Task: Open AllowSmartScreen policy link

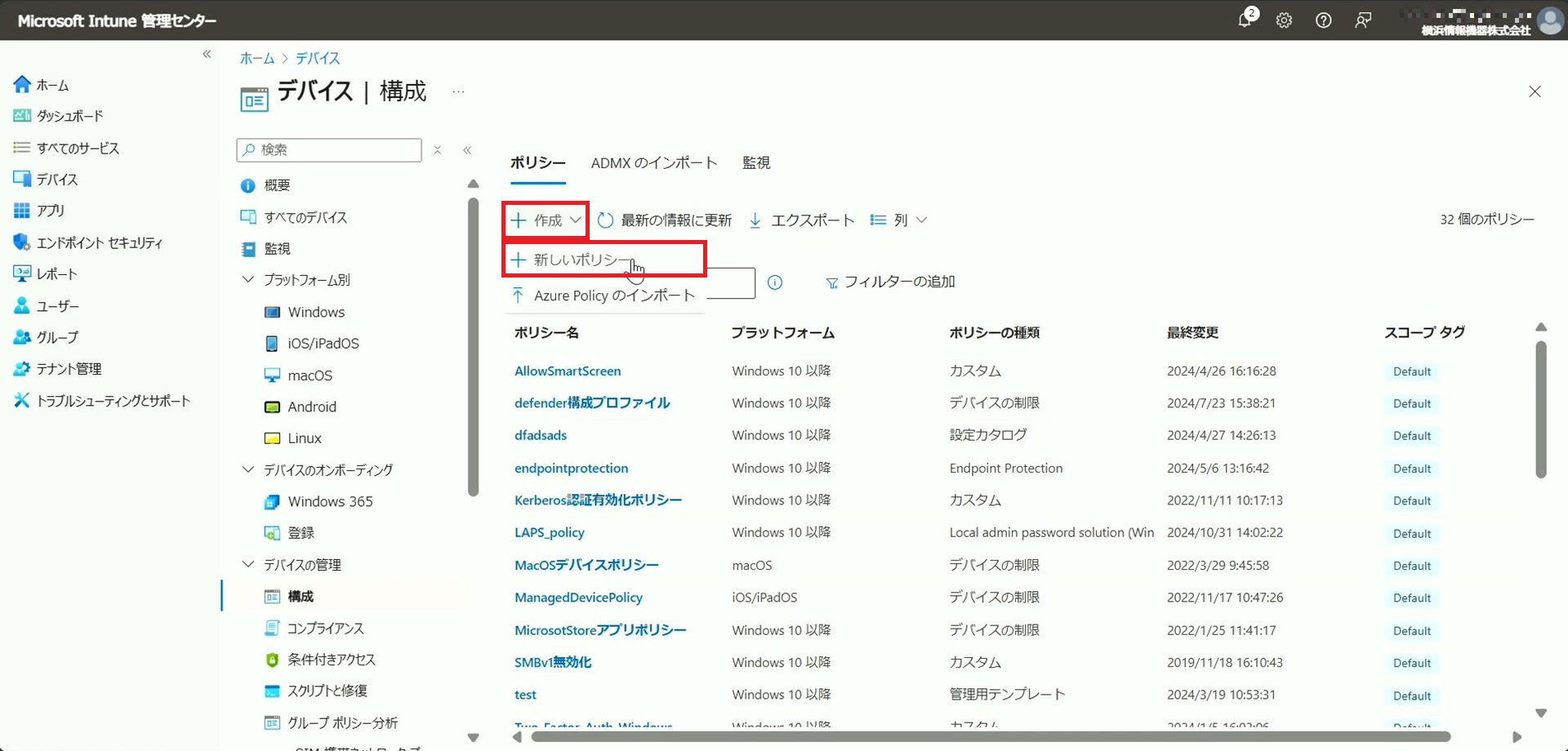Action: pyautogui.click(x=568, y=371)
